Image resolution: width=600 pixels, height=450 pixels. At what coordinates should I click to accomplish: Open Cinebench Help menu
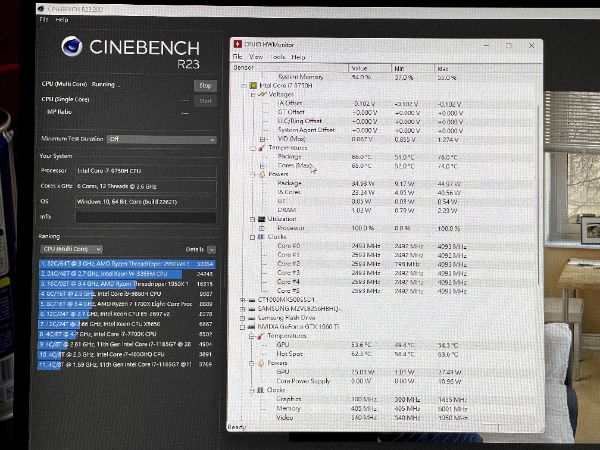[62, 20]
